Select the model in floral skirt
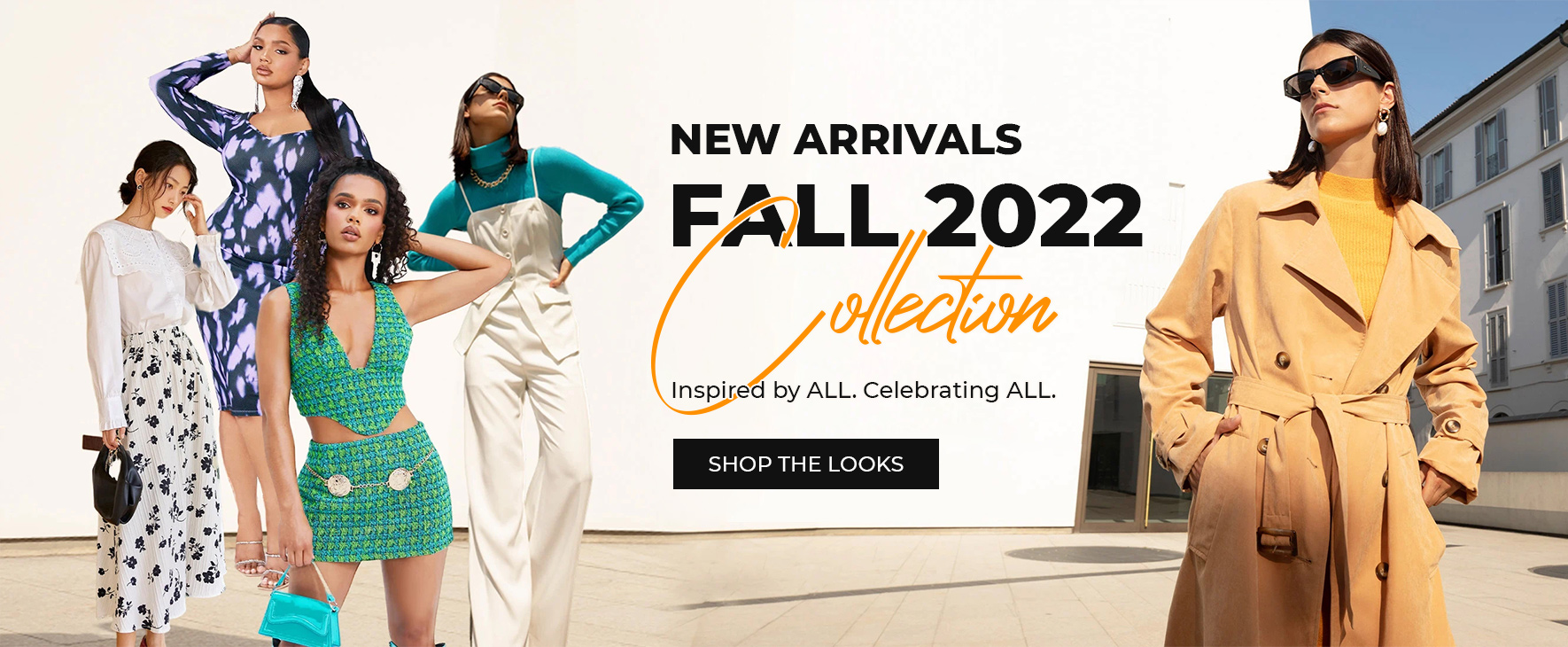 point(155,390)
